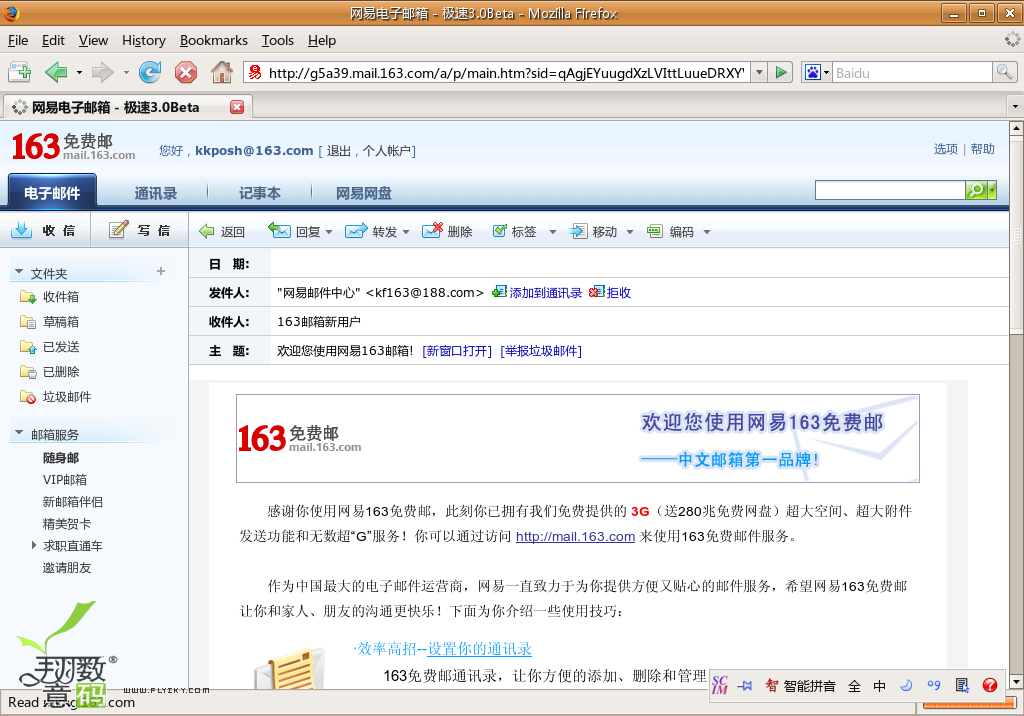Open the Bookmarks menu
This screenshot has width=1024, height=716.
(213, 40)
